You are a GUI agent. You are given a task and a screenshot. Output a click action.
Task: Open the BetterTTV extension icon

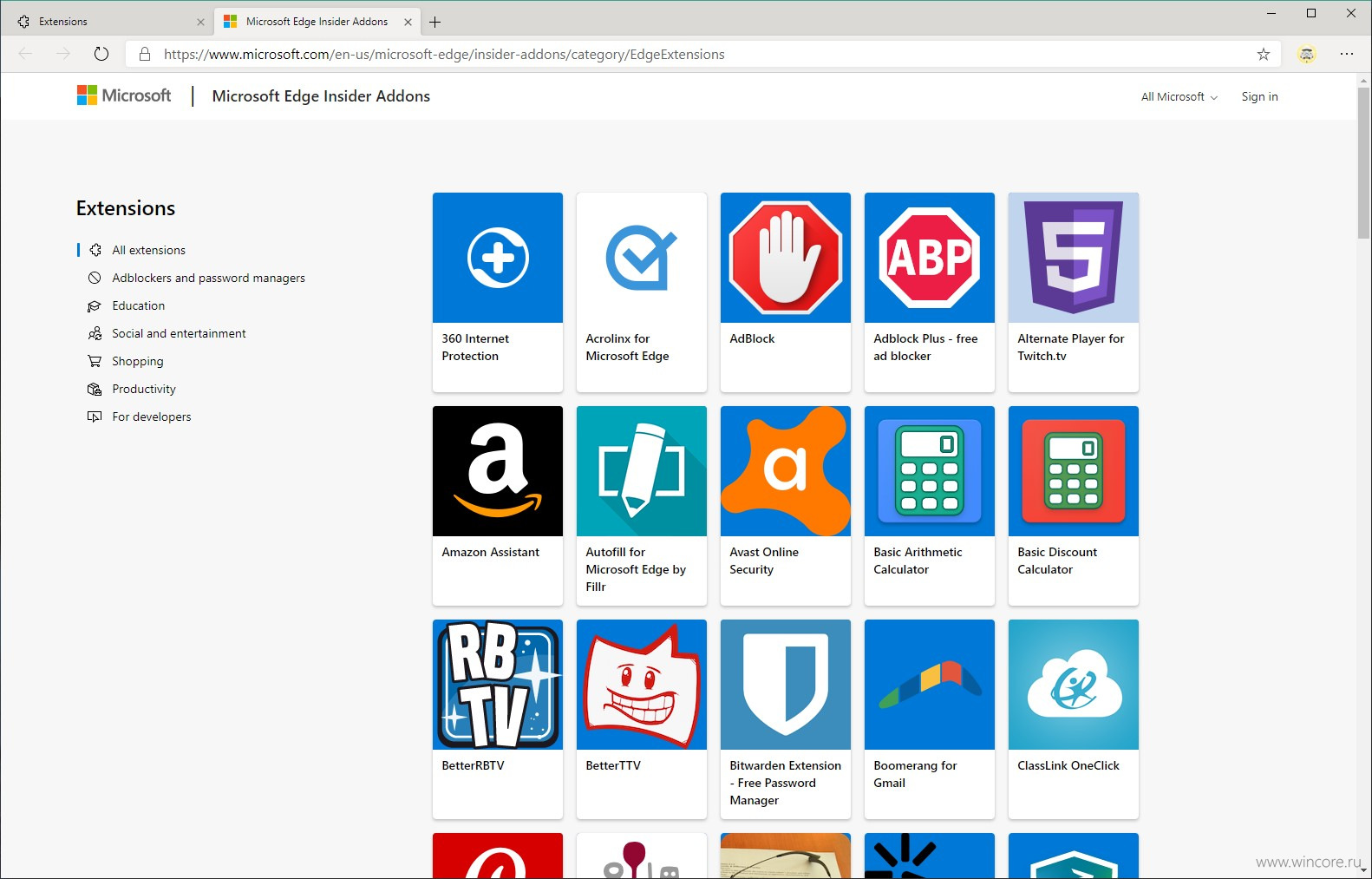[642, 685]
